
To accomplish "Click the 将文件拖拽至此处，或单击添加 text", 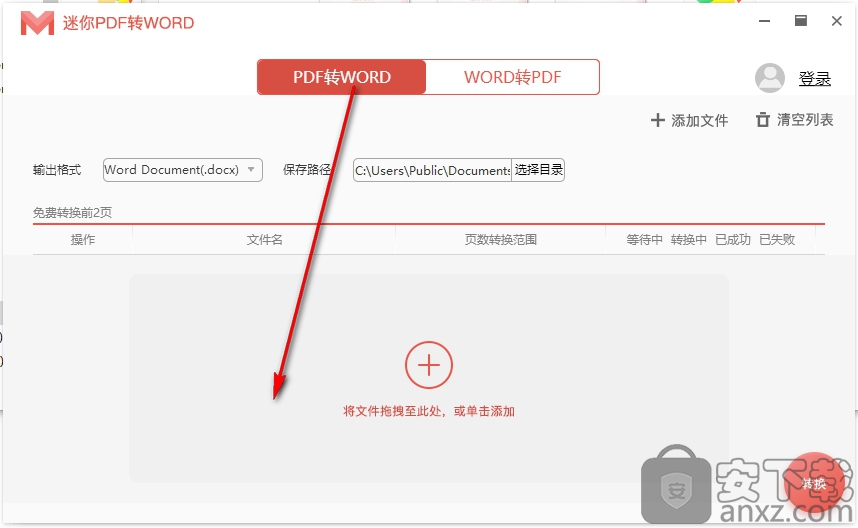I will pos(428,411).
